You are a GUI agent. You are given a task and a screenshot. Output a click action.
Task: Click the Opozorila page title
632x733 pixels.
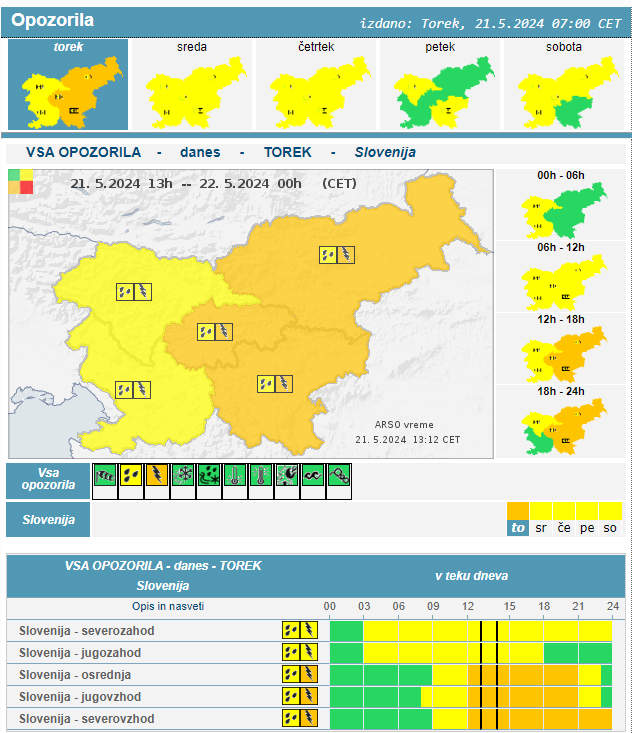[52, 20]
